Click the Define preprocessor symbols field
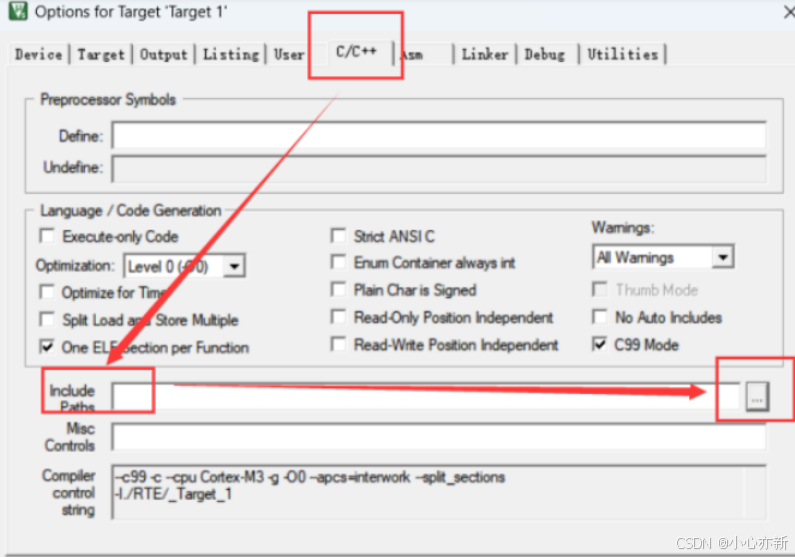 click(x=439, y=135)
